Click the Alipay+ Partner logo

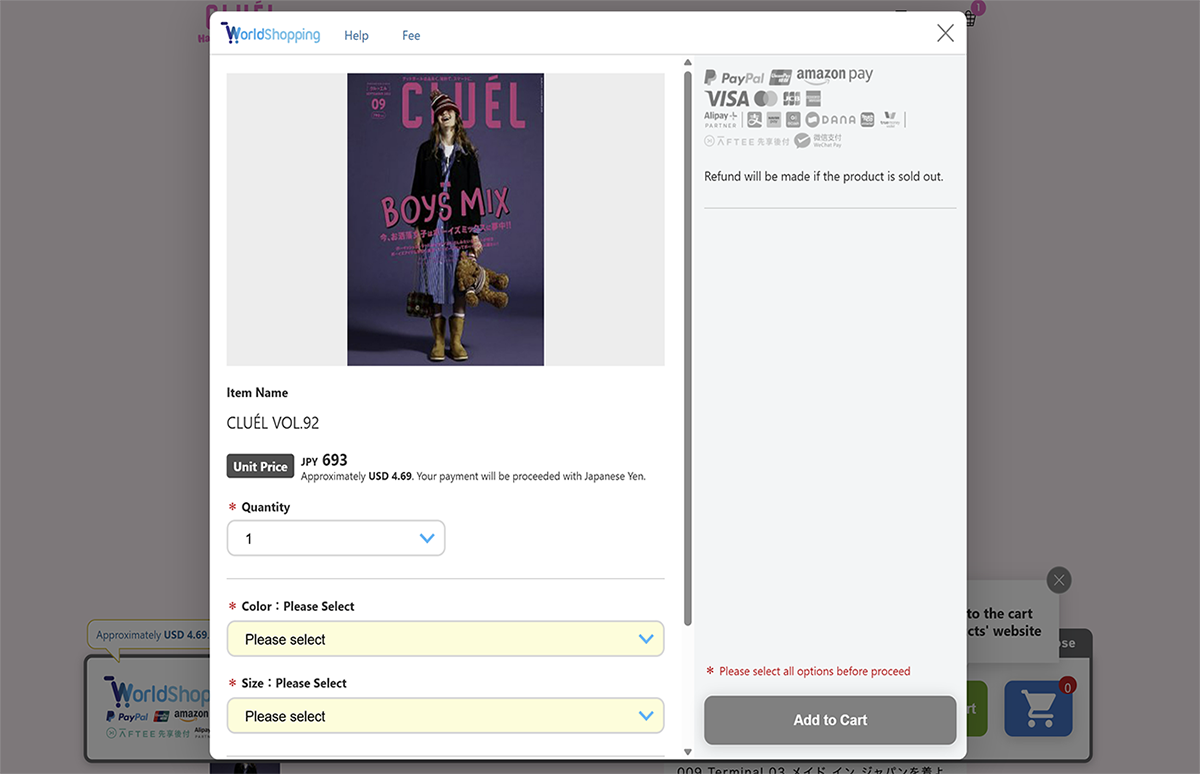(721, 119)
